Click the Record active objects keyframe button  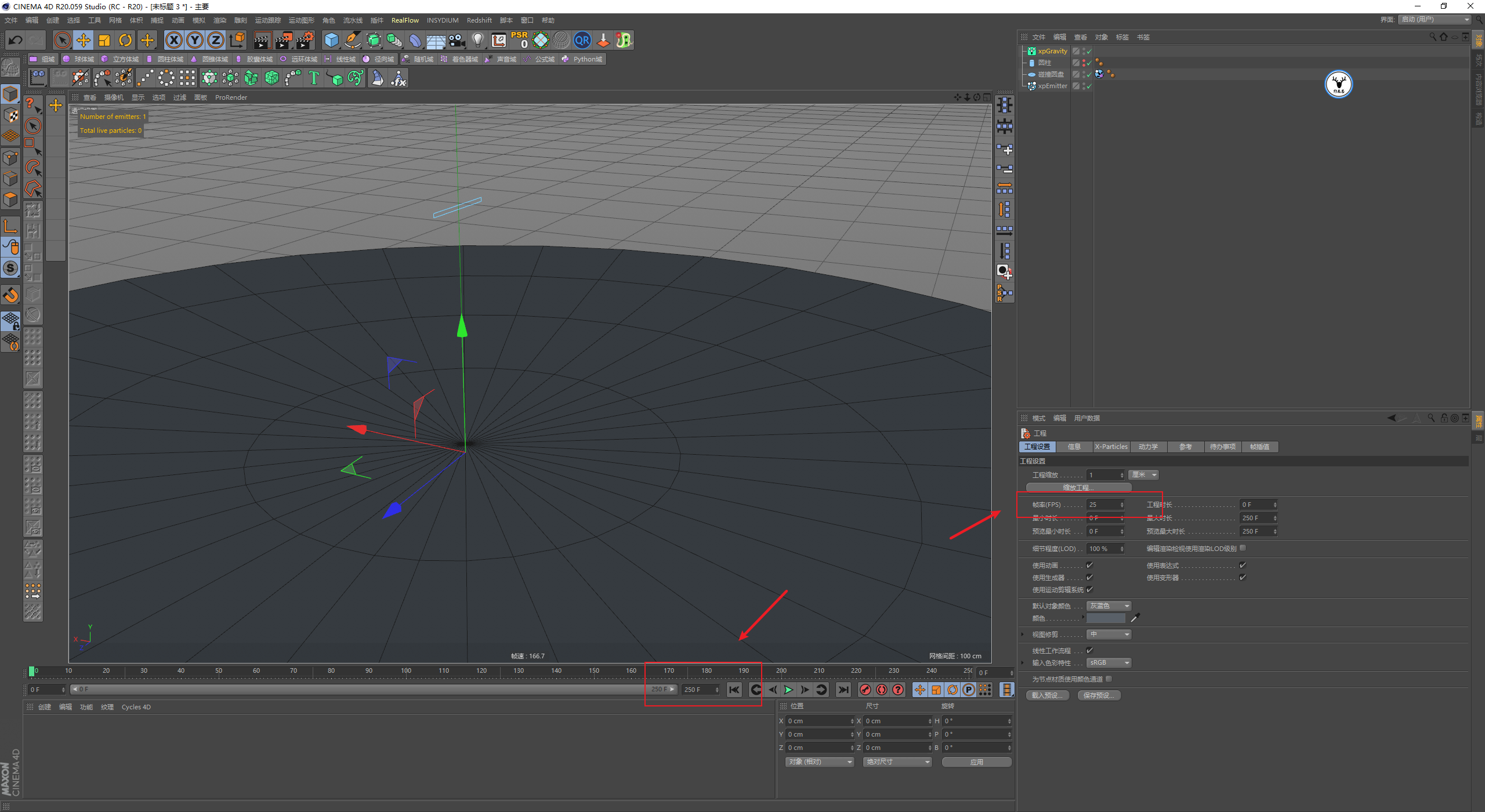point(865,690)
